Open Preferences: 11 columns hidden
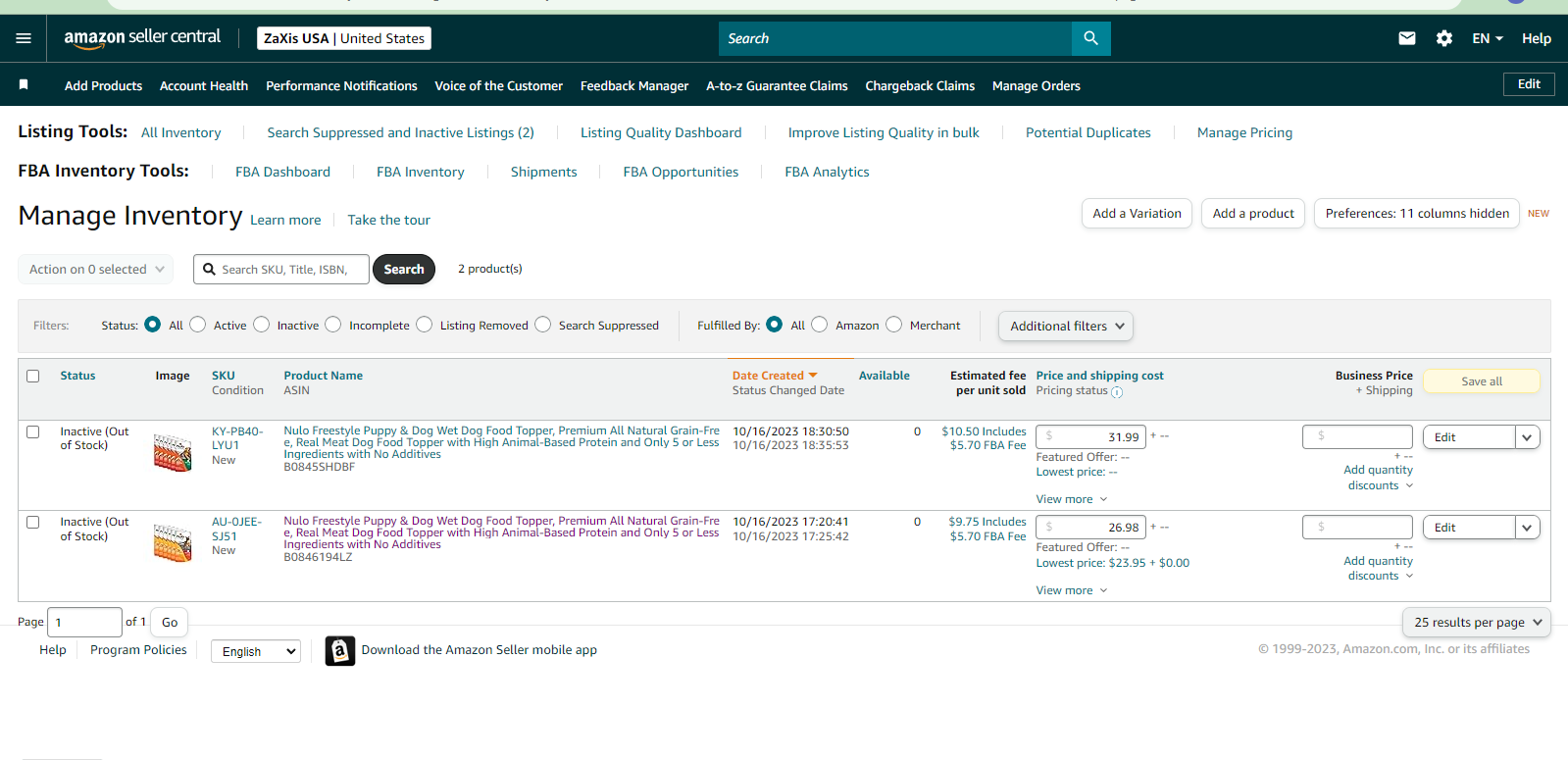 pyautogui.click(x=1417, y=214)
